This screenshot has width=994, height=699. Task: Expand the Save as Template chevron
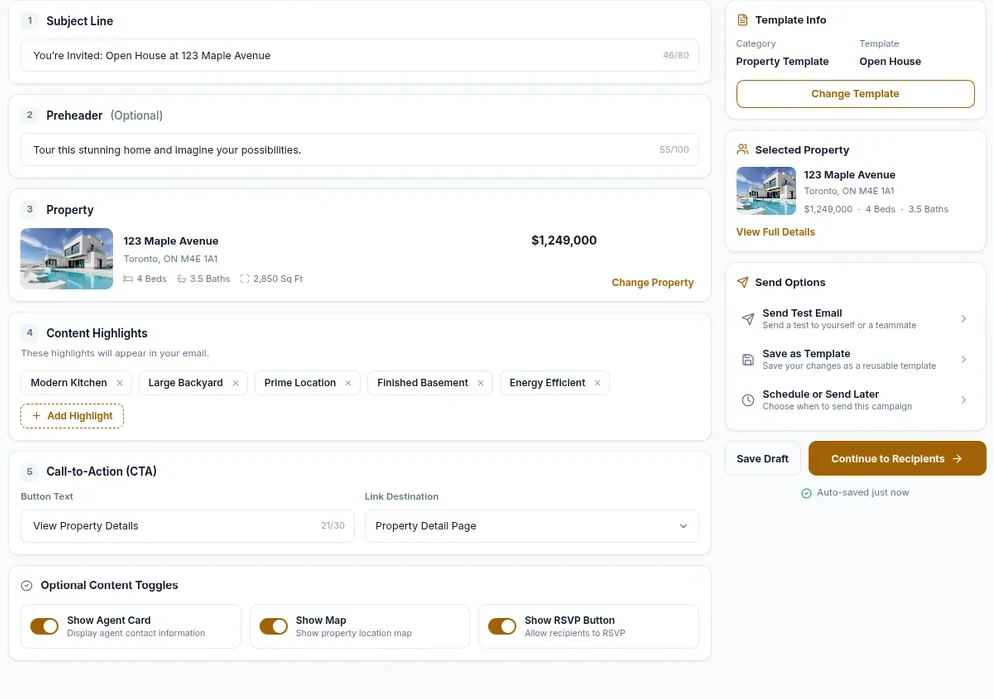[964, 359]
